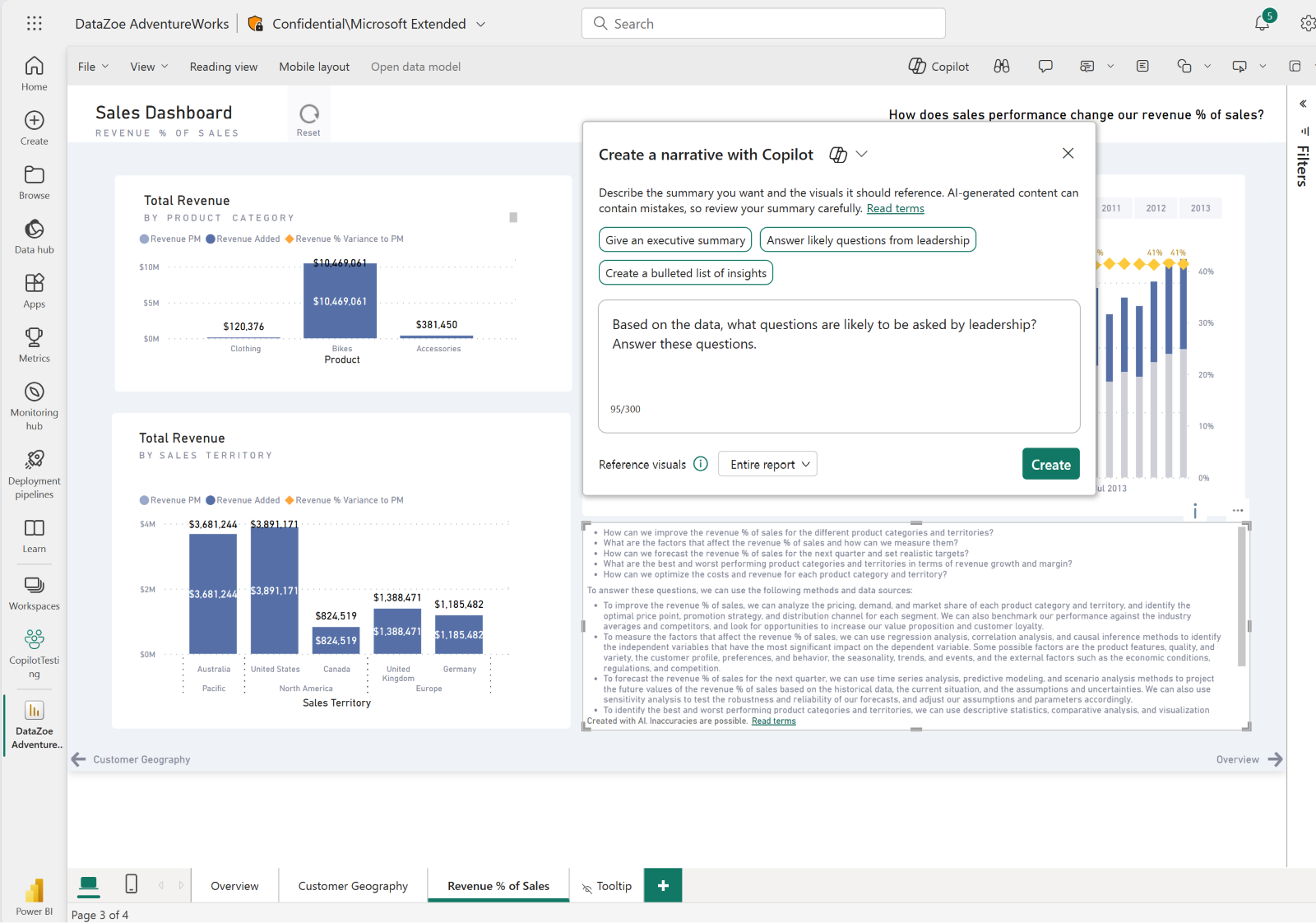Click the info icon above narrative visual

coord(1195,511)
